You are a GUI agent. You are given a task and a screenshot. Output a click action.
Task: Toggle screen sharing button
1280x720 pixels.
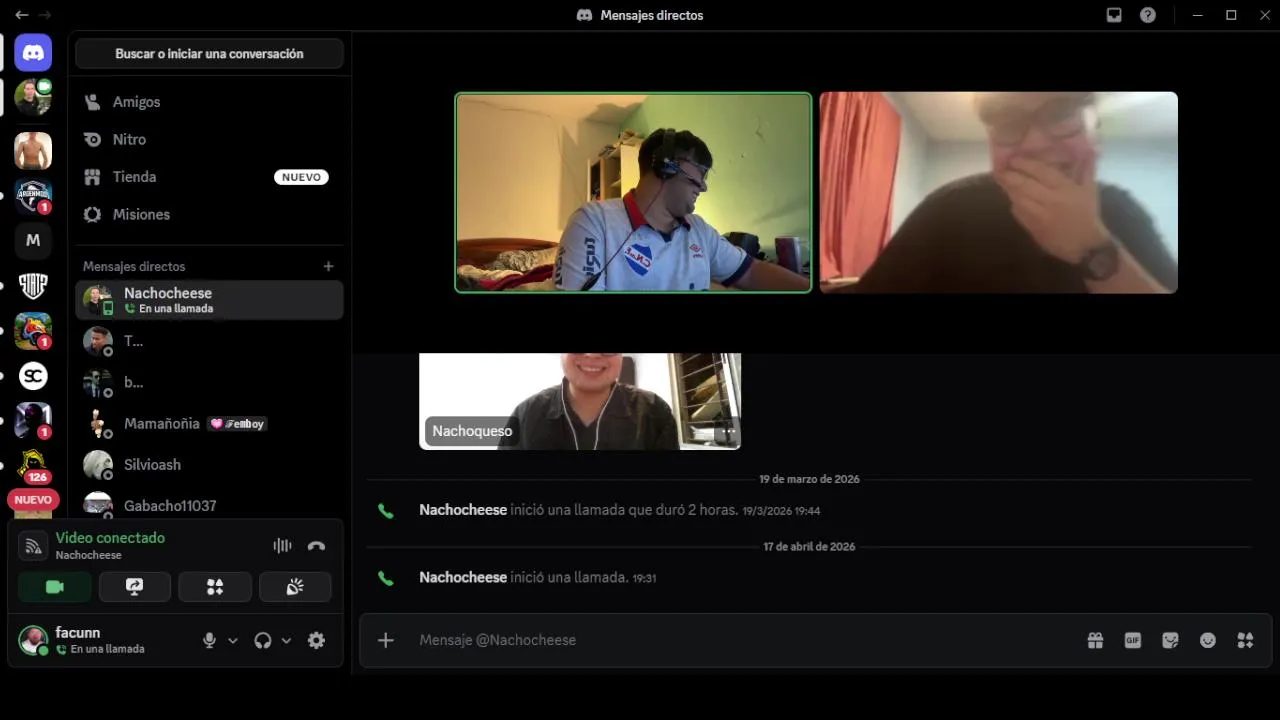point(135,587)
